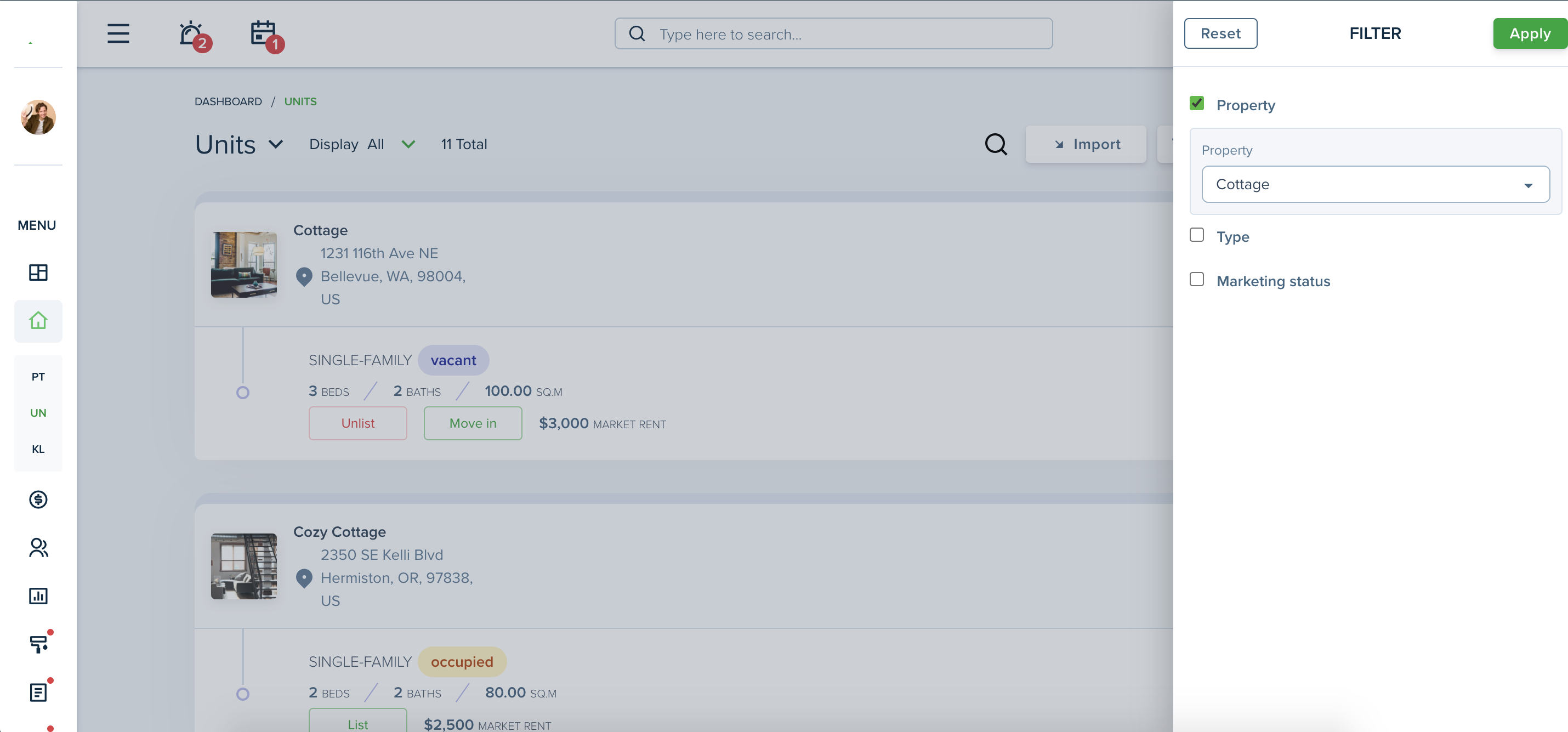Click the occupied status badge

462,662
